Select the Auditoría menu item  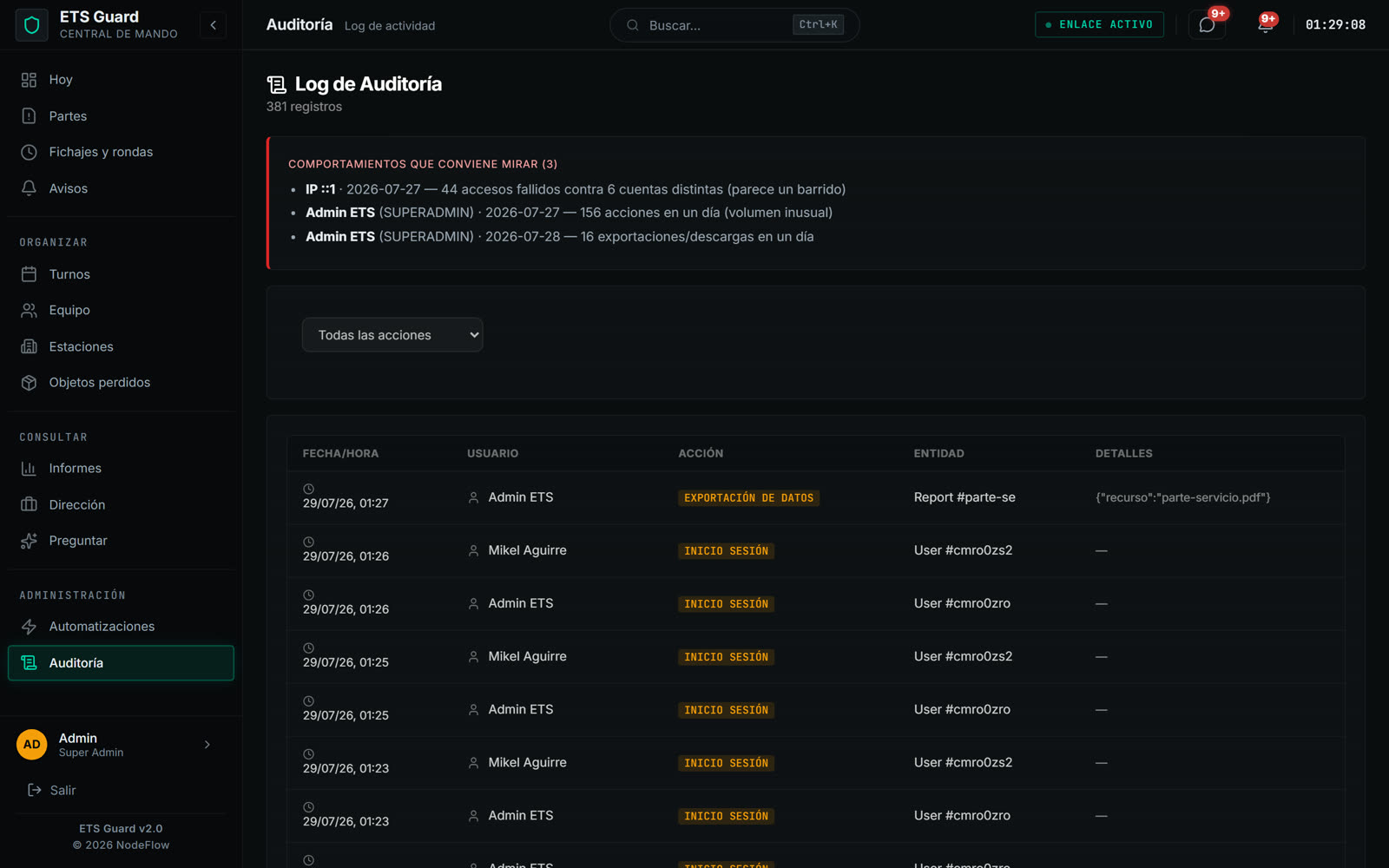[x=121, y=663]
